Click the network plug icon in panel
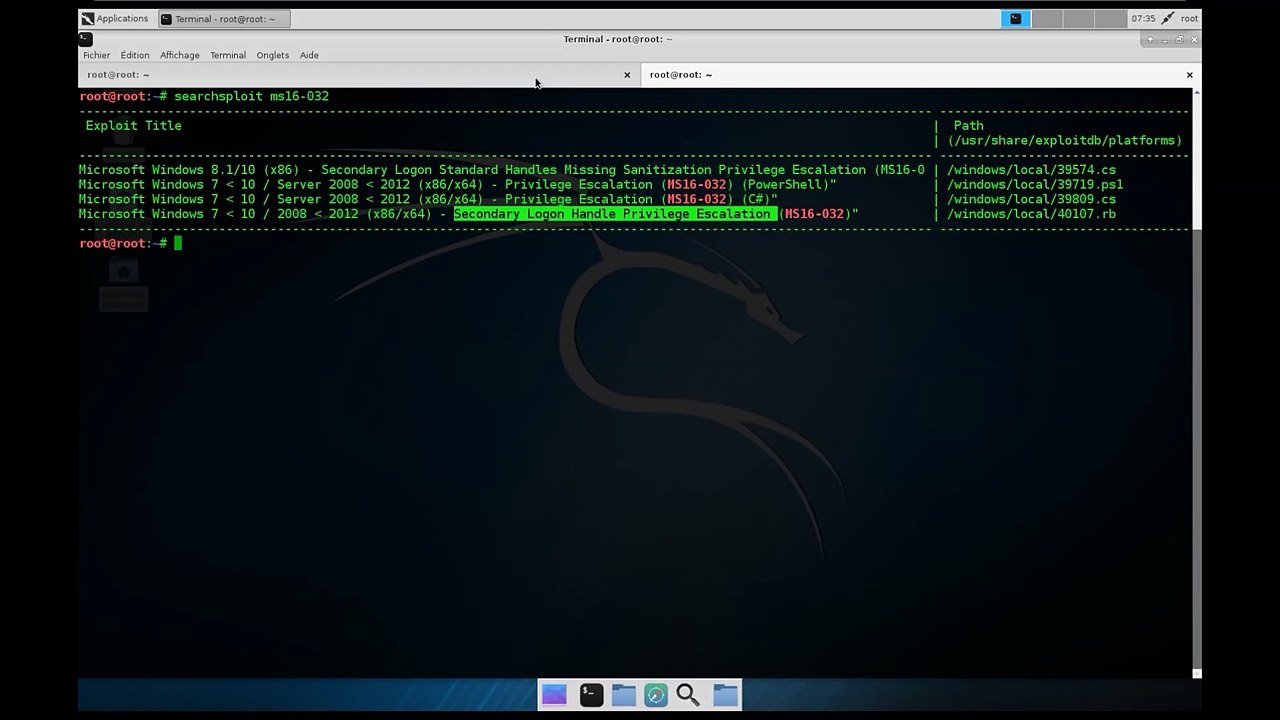This screenshot has width=1280, height=720. (1167, 18)
